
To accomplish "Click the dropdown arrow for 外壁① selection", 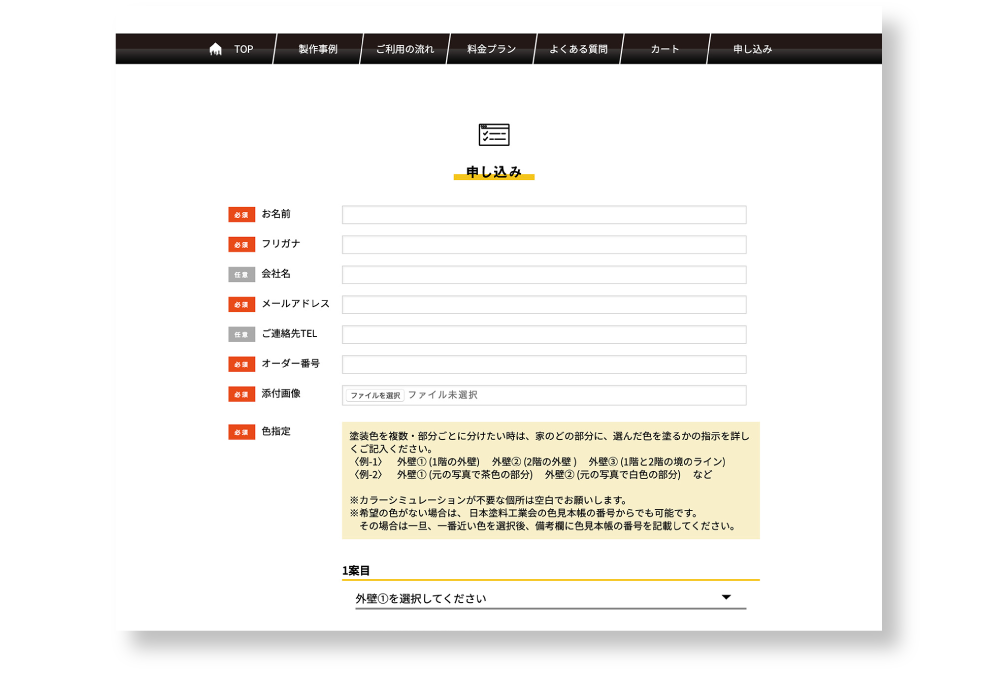I will (727, 598).
